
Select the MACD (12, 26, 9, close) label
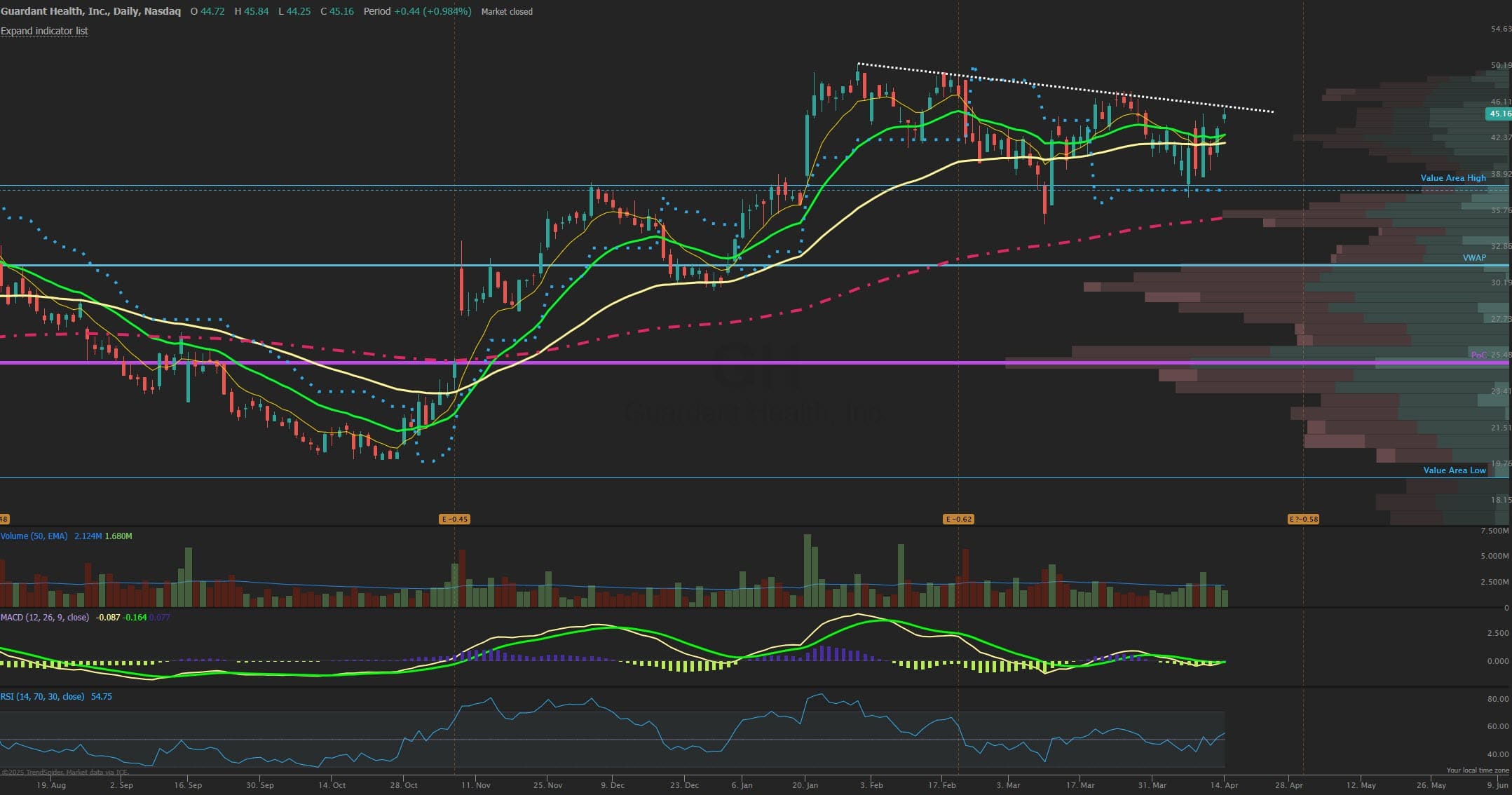coord(45,617)
